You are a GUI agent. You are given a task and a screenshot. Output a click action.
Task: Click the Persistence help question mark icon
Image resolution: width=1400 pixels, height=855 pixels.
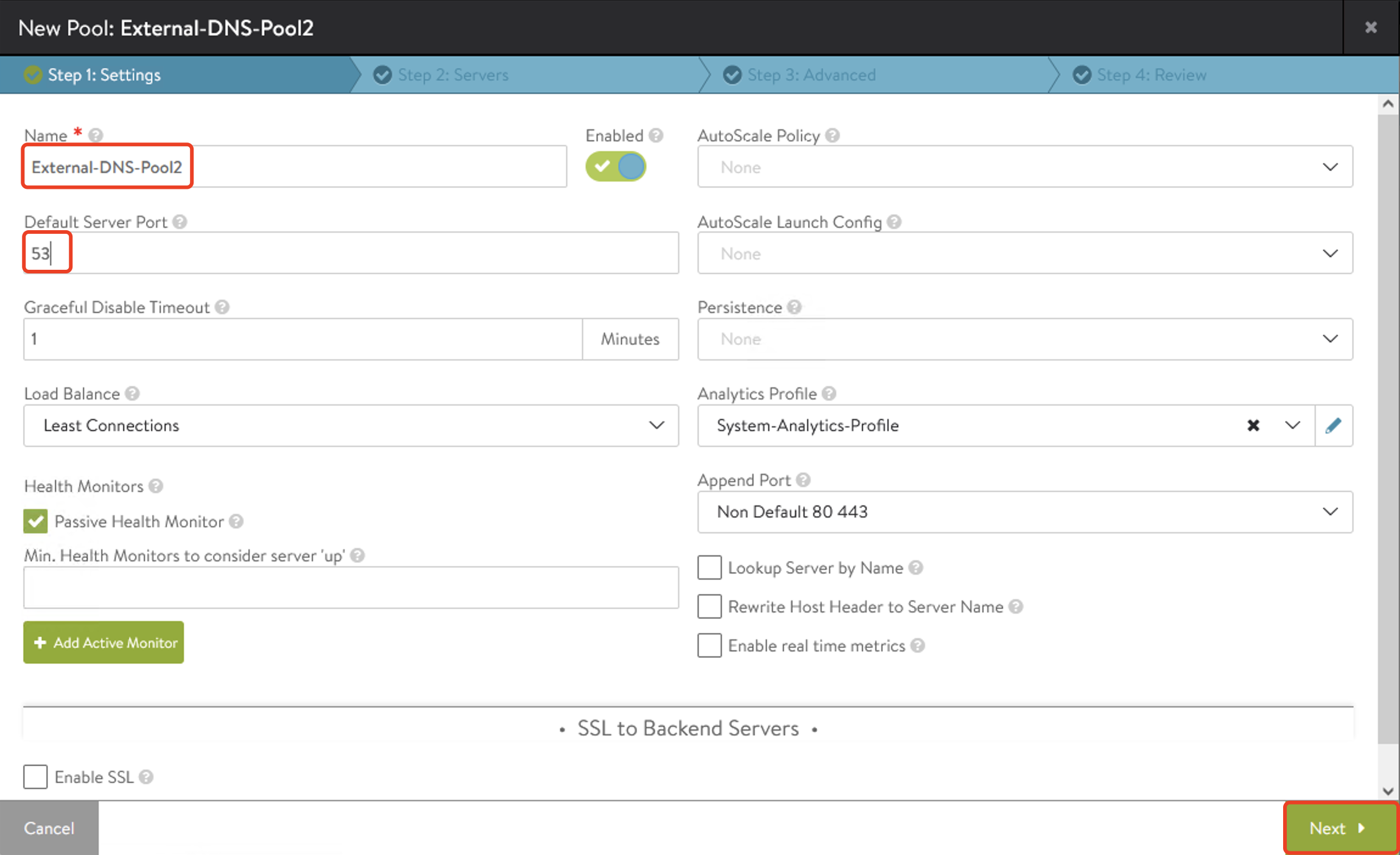pos(794,307)
